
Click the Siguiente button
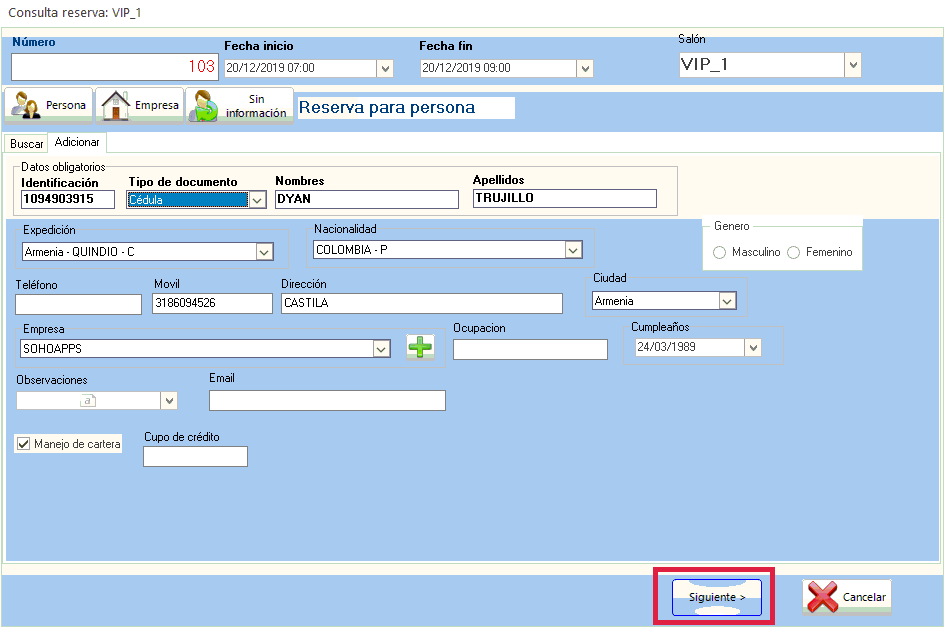(716, 597)
